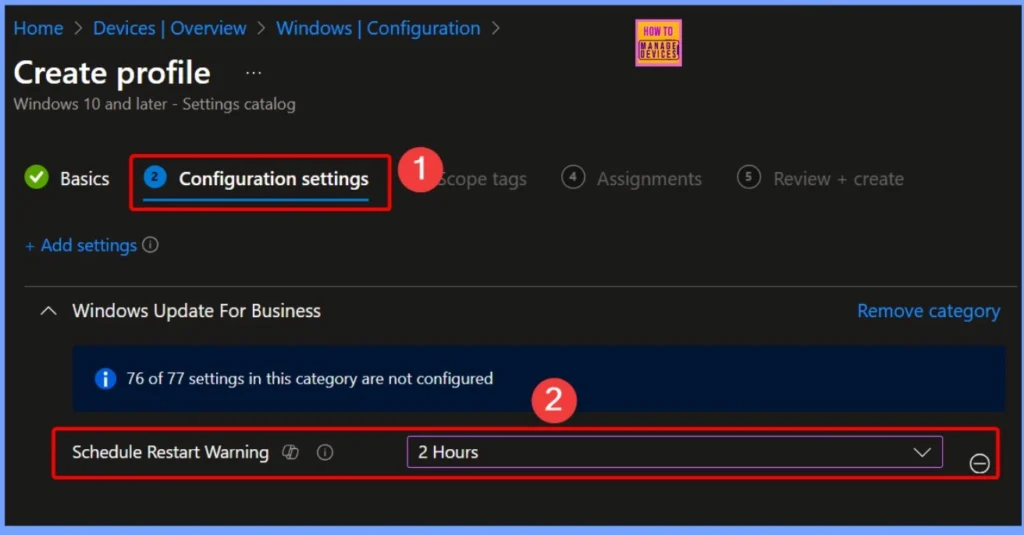Viewport: 1024px width, 535px height.
Task: Open the 2 Hours dropdown
Action: (x=674, y=452)
